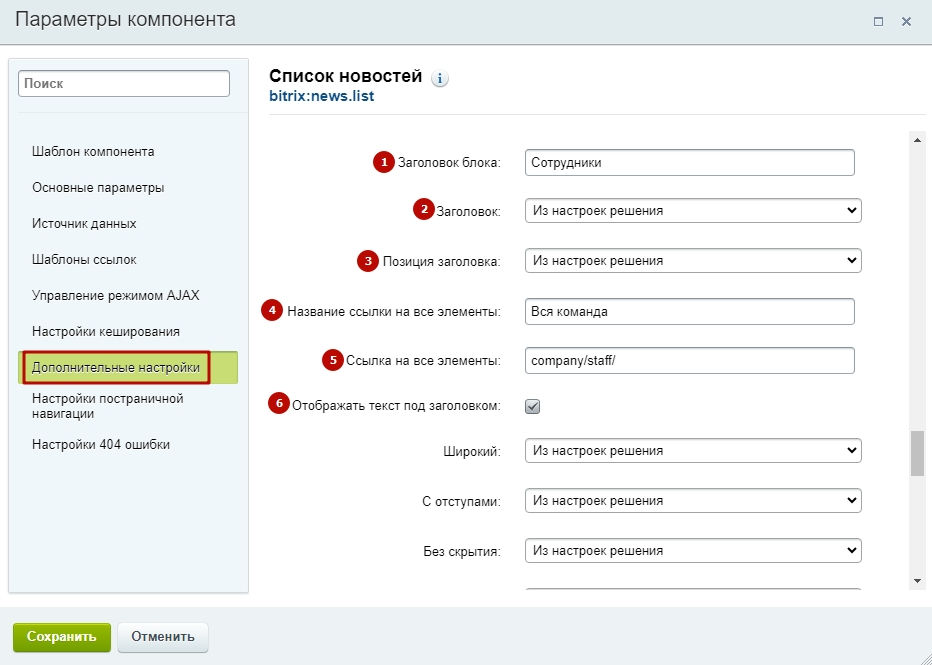Click the scrollbar down arrow
Image resolution: width=932 pixels, height=665 pixels.
(917, 581)
